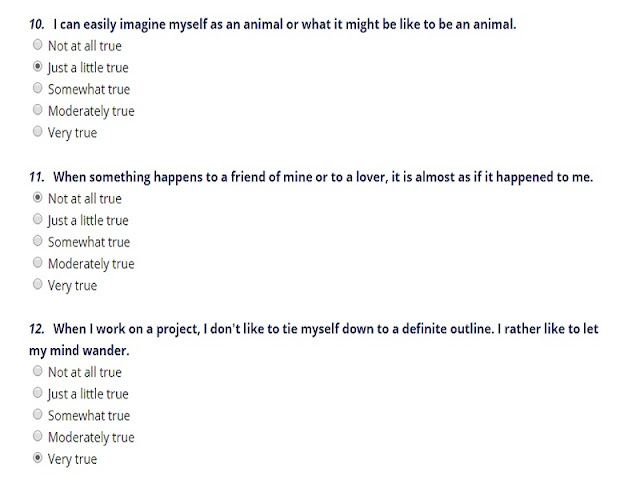
Task: Pick 'Somewhat true' for the project outline question
Action: [38, 415]
